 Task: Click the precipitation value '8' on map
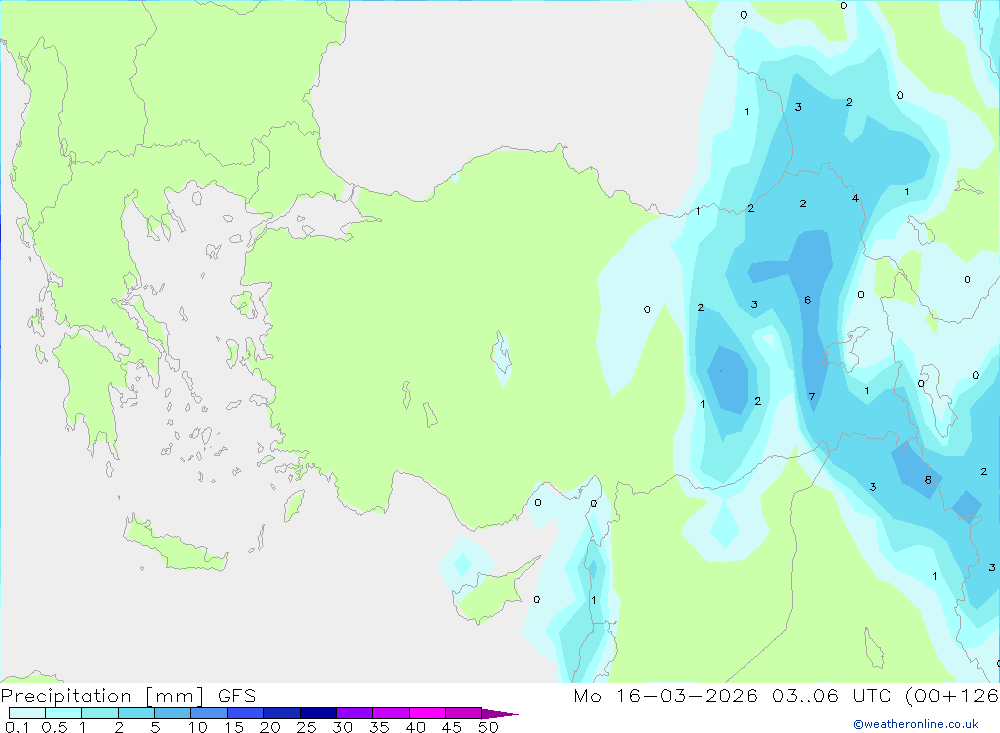pos(928,480)
